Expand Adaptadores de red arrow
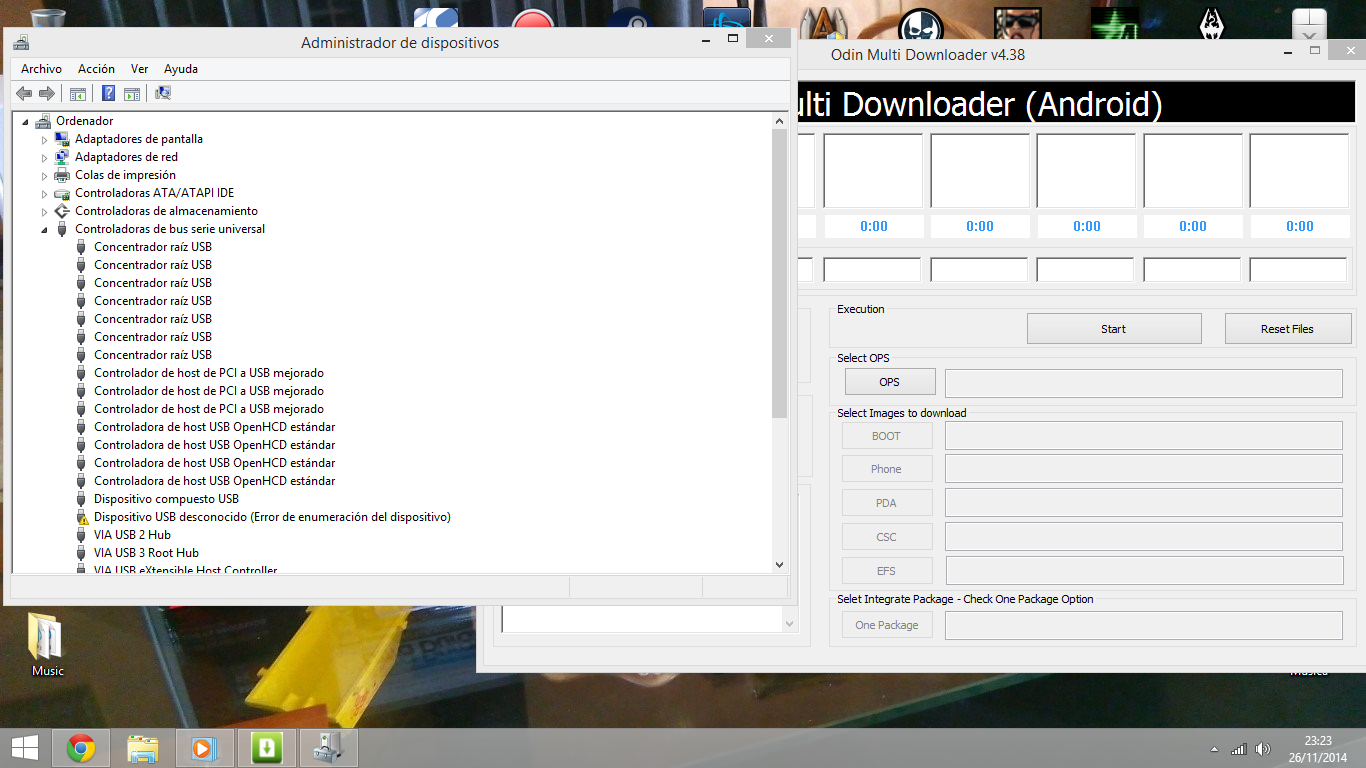The width and height of the screenshot is (1366, 768). 44,157
